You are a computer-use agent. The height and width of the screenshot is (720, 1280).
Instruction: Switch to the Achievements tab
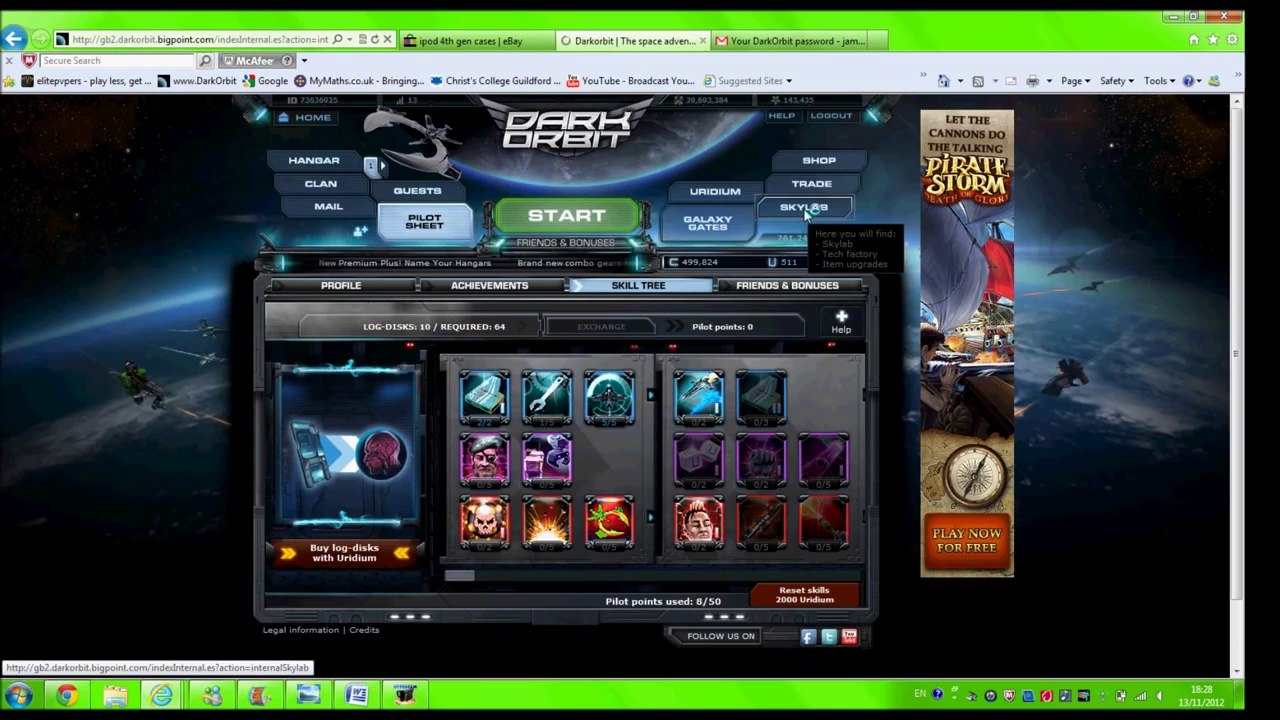pyautogui.click(x=489, y=286)
